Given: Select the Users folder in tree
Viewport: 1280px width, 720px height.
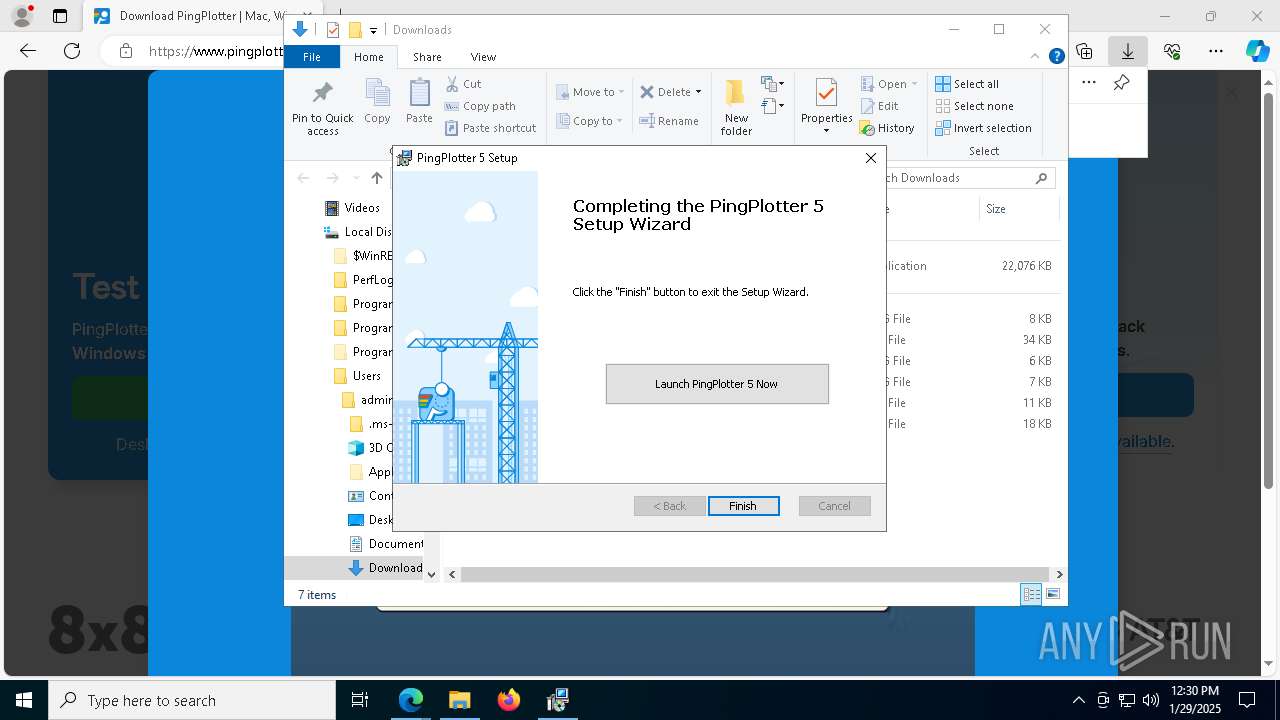Looking at the screenshot, I should click(x=357, y=376).
